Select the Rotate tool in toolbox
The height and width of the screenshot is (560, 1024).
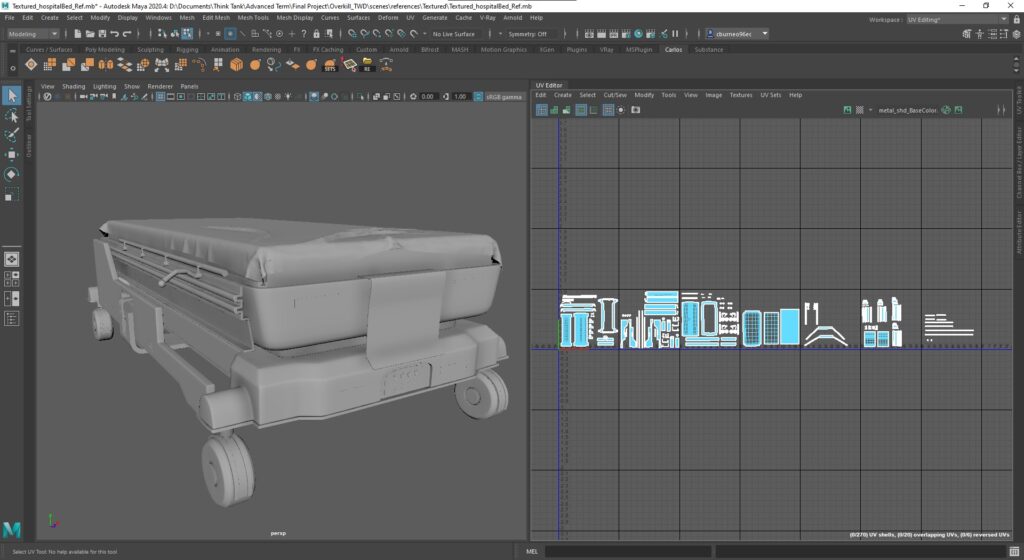[x=11, y=174]
